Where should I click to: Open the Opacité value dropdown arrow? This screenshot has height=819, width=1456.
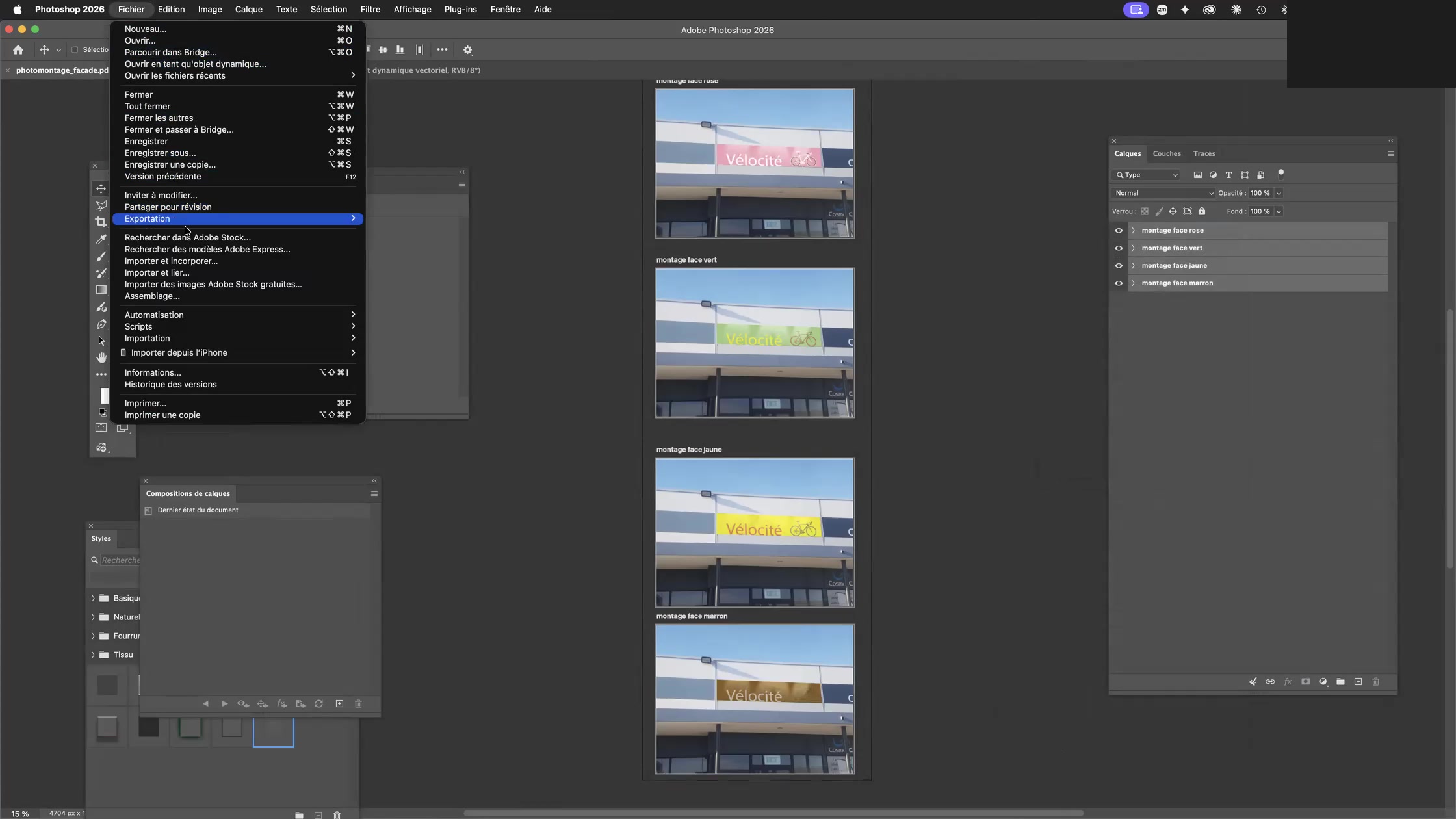[1279, 193]
